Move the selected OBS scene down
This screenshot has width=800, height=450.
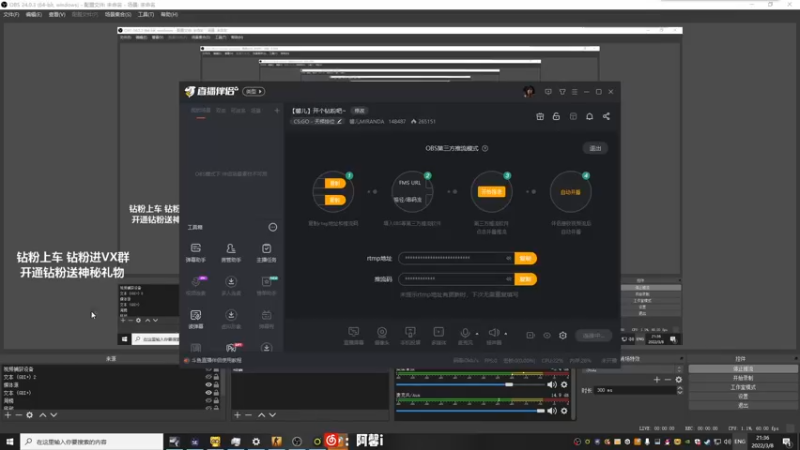pos(272,415)
